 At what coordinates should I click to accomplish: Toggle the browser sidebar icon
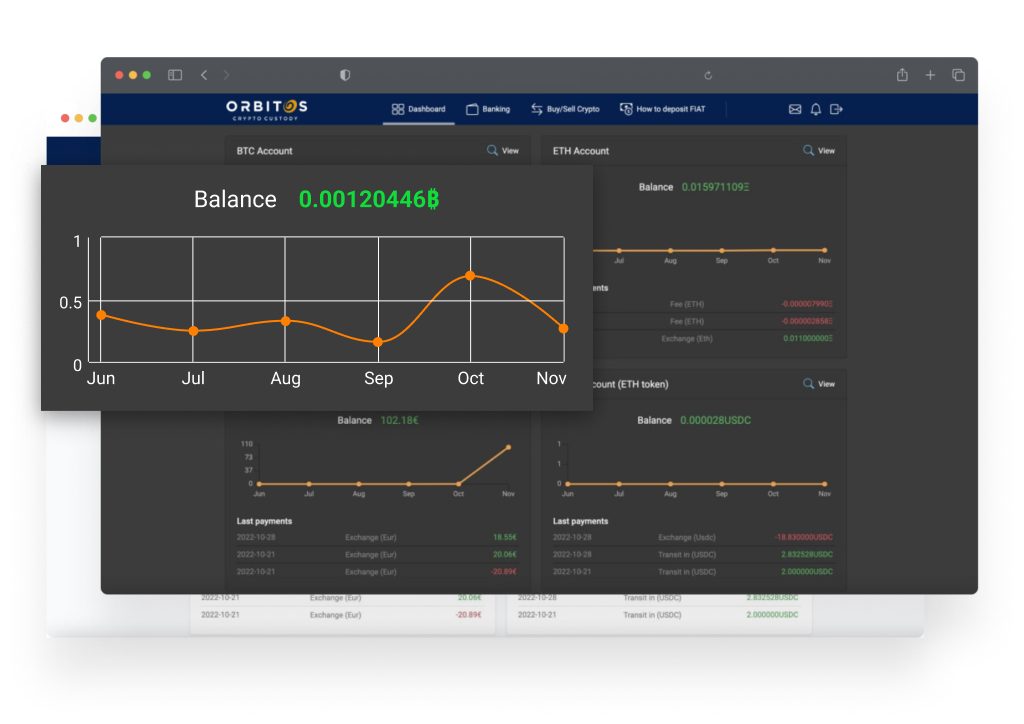(174, 75)
